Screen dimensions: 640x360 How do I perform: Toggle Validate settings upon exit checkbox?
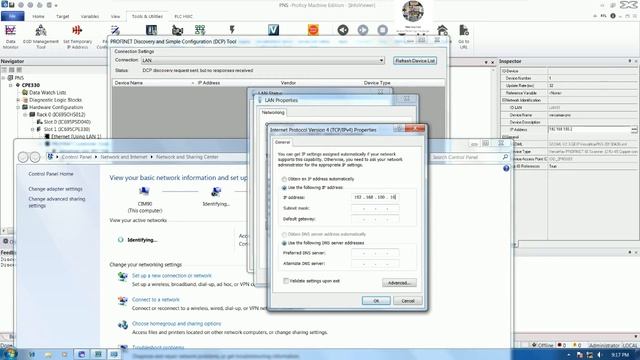click(x=286, y=281)
